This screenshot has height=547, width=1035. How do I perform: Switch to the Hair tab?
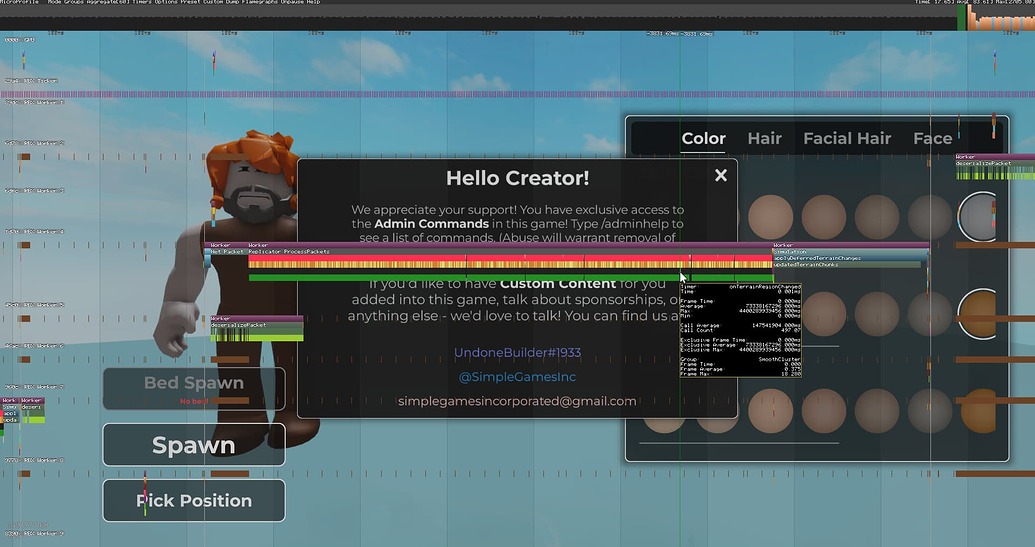pyautogui.click(x=764, y=139)
